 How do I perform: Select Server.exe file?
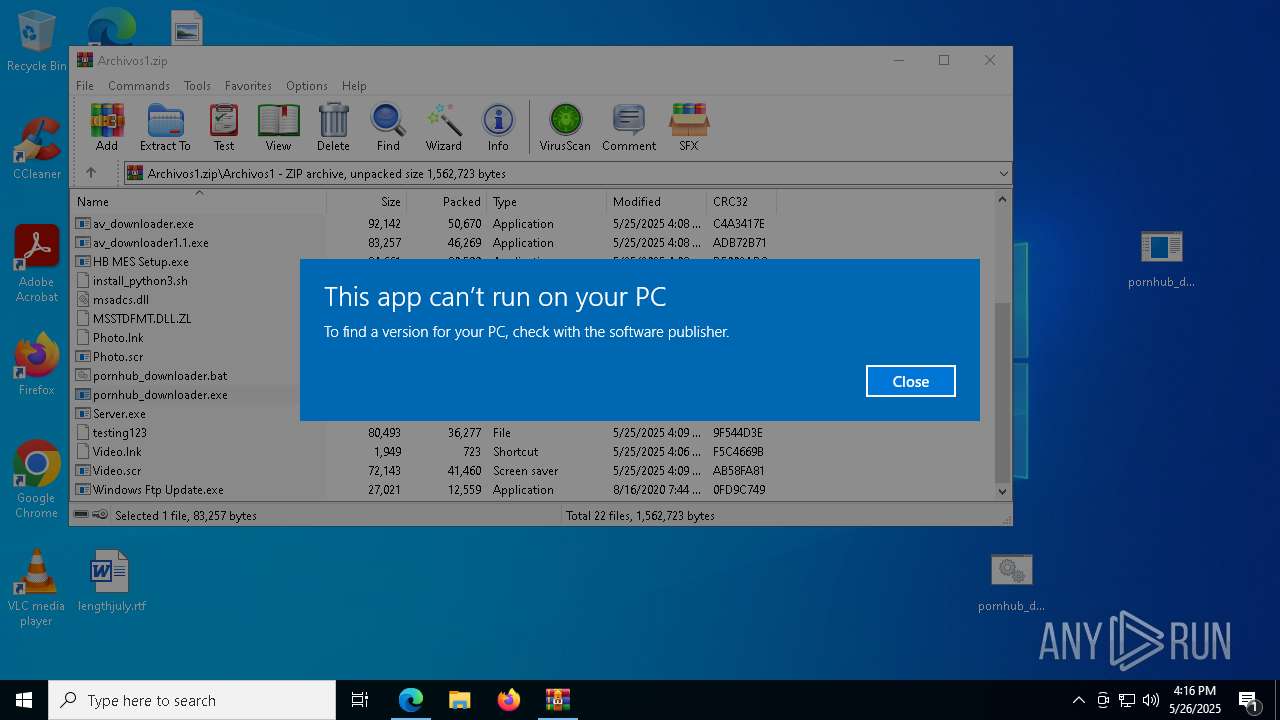tap(119, 414)
